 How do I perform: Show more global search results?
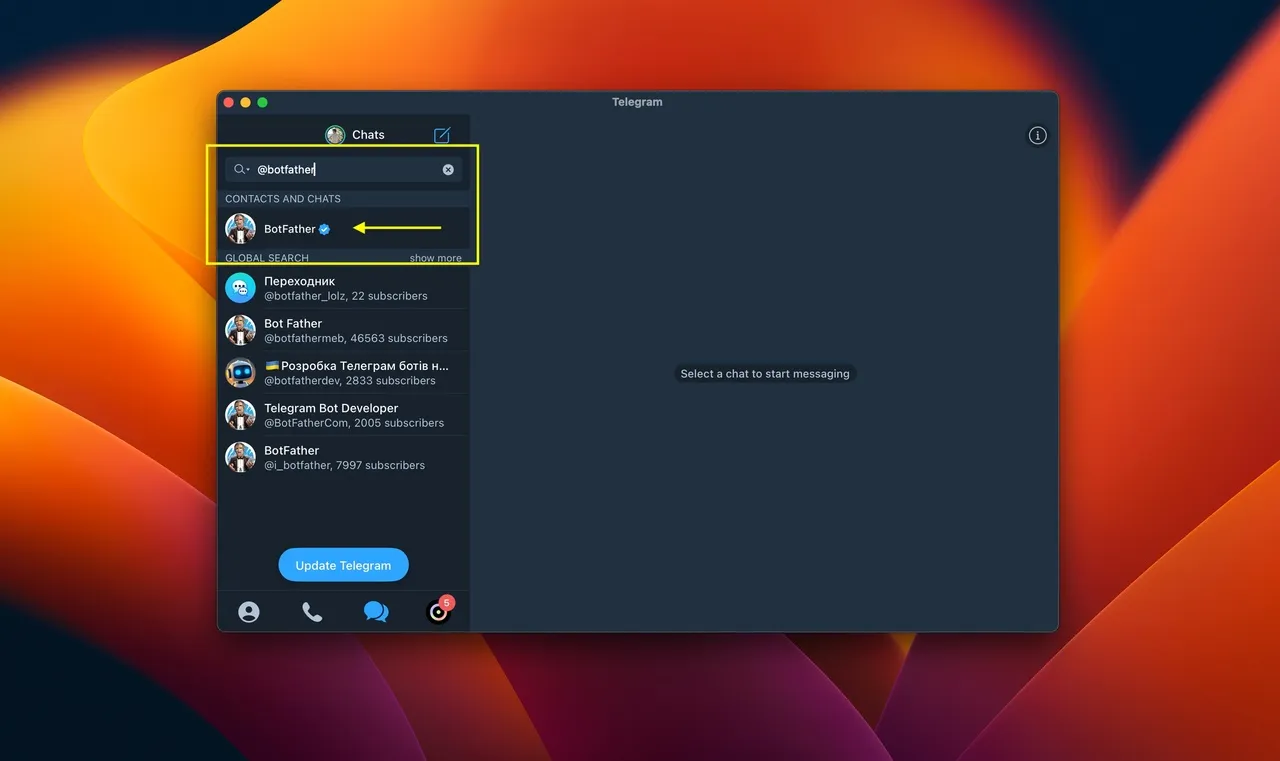click(436, 258)
